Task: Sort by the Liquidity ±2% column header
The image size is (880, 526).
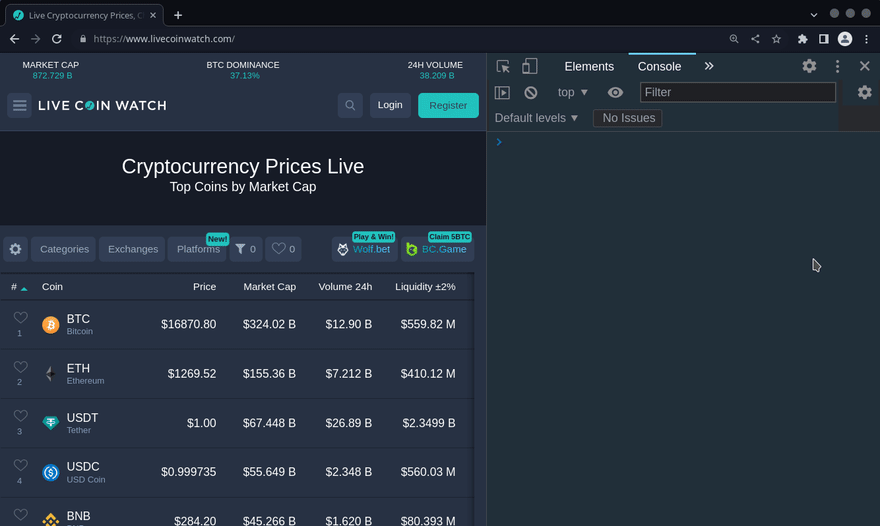Action: (x=425, y=287)
